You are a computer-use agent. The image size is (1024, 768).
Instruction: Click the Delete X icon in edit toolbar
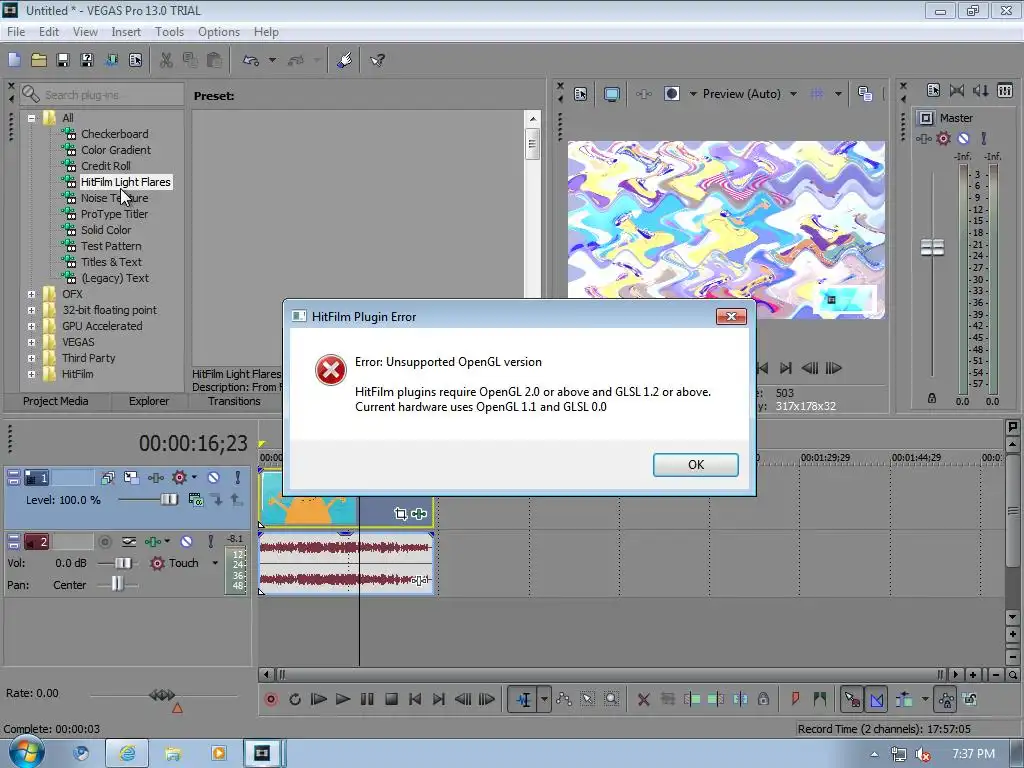(643, 699)
